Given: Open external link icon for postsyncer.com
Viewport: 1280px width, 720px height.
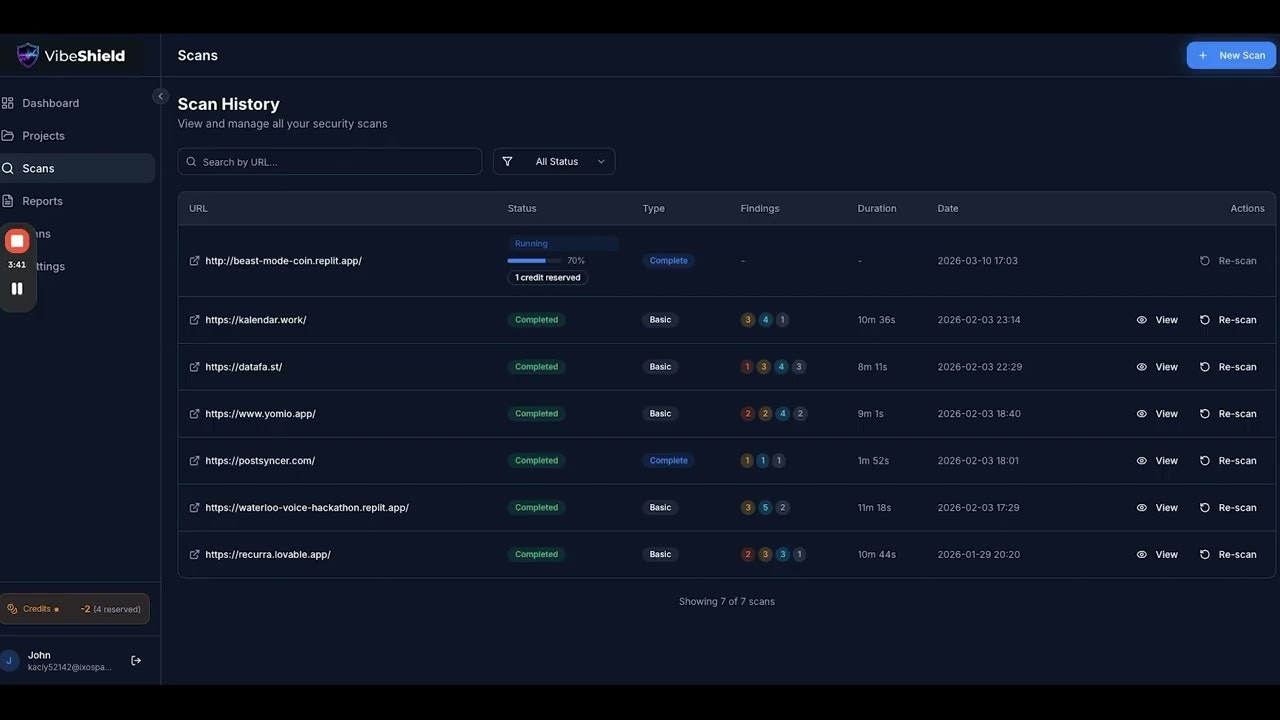Looking at the screenshot, I should 194,461.
